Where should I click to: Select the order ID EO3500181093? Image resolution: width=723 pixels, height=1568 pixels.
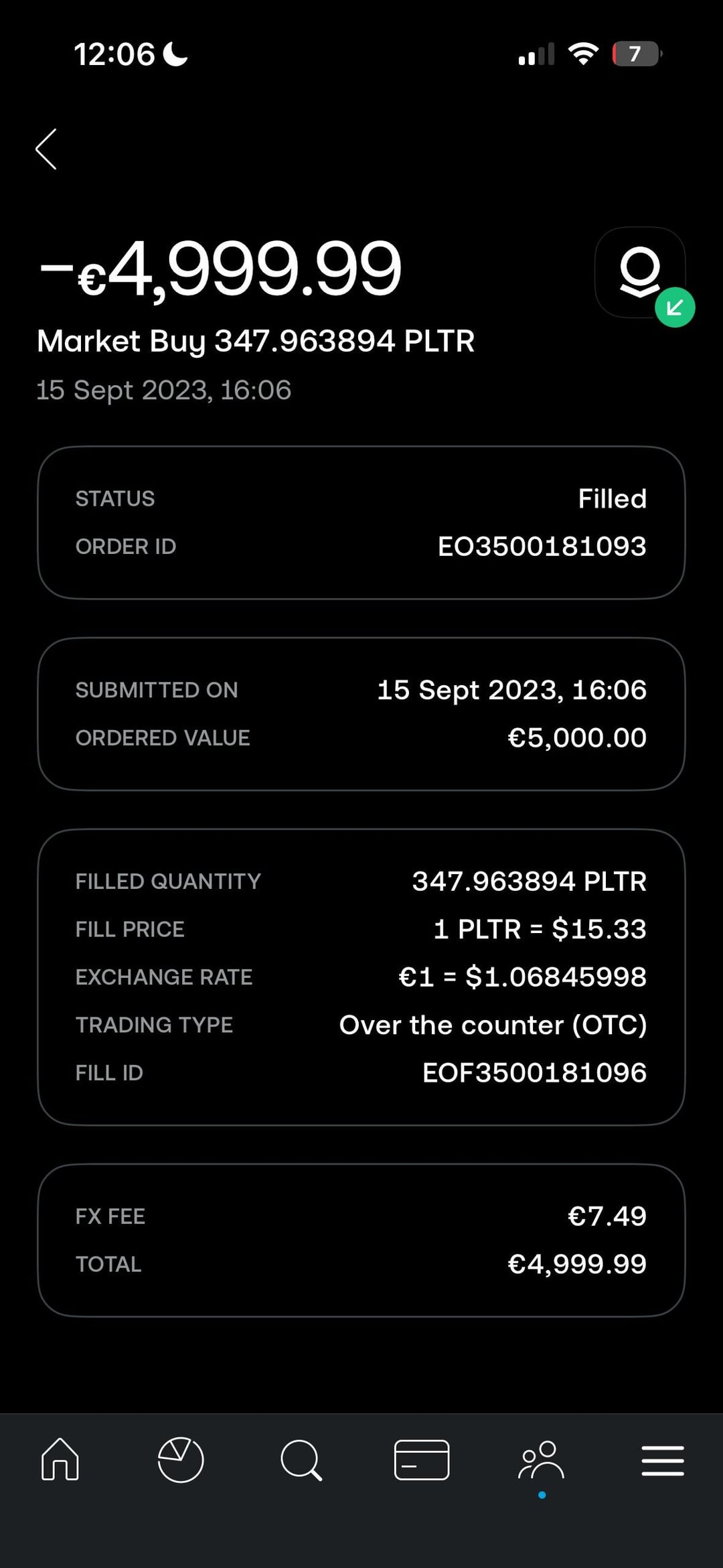(x=542, y=547)
